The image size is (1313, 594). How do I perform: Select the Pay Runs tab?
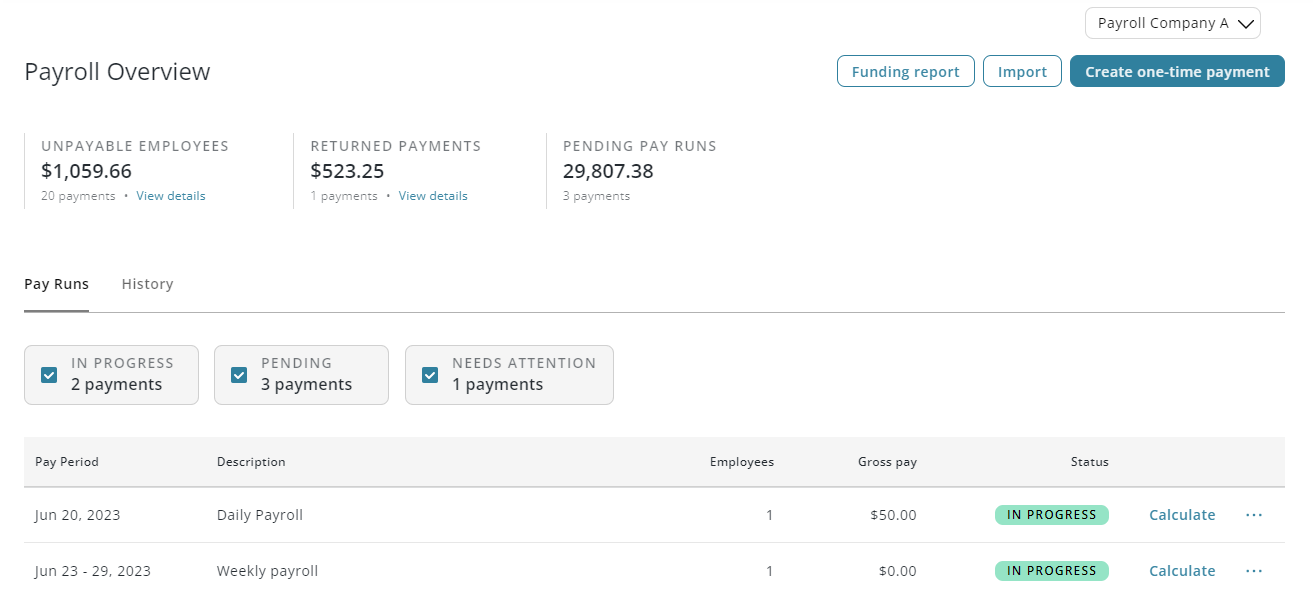click(x=56, y=284)
